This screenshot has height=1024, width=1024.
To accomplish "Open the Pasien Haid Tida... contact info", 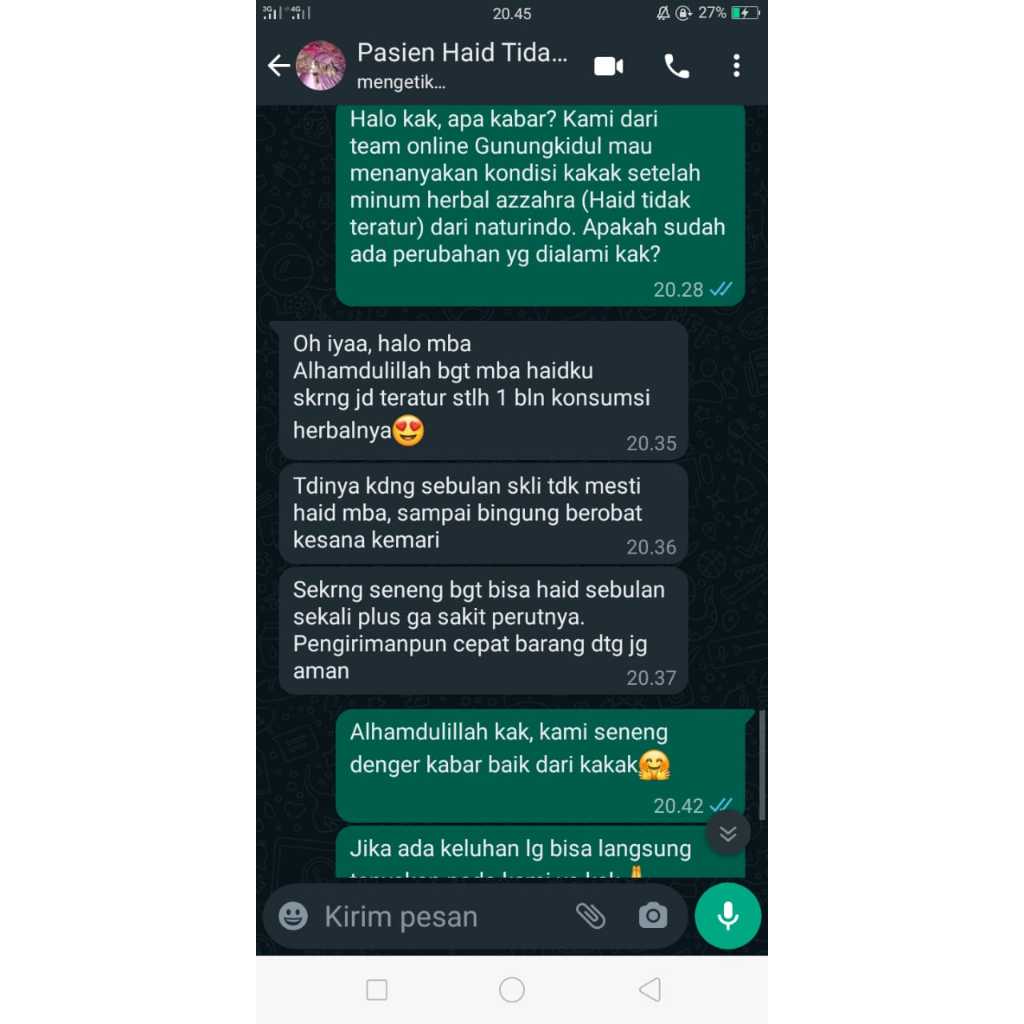I will 462,65.
